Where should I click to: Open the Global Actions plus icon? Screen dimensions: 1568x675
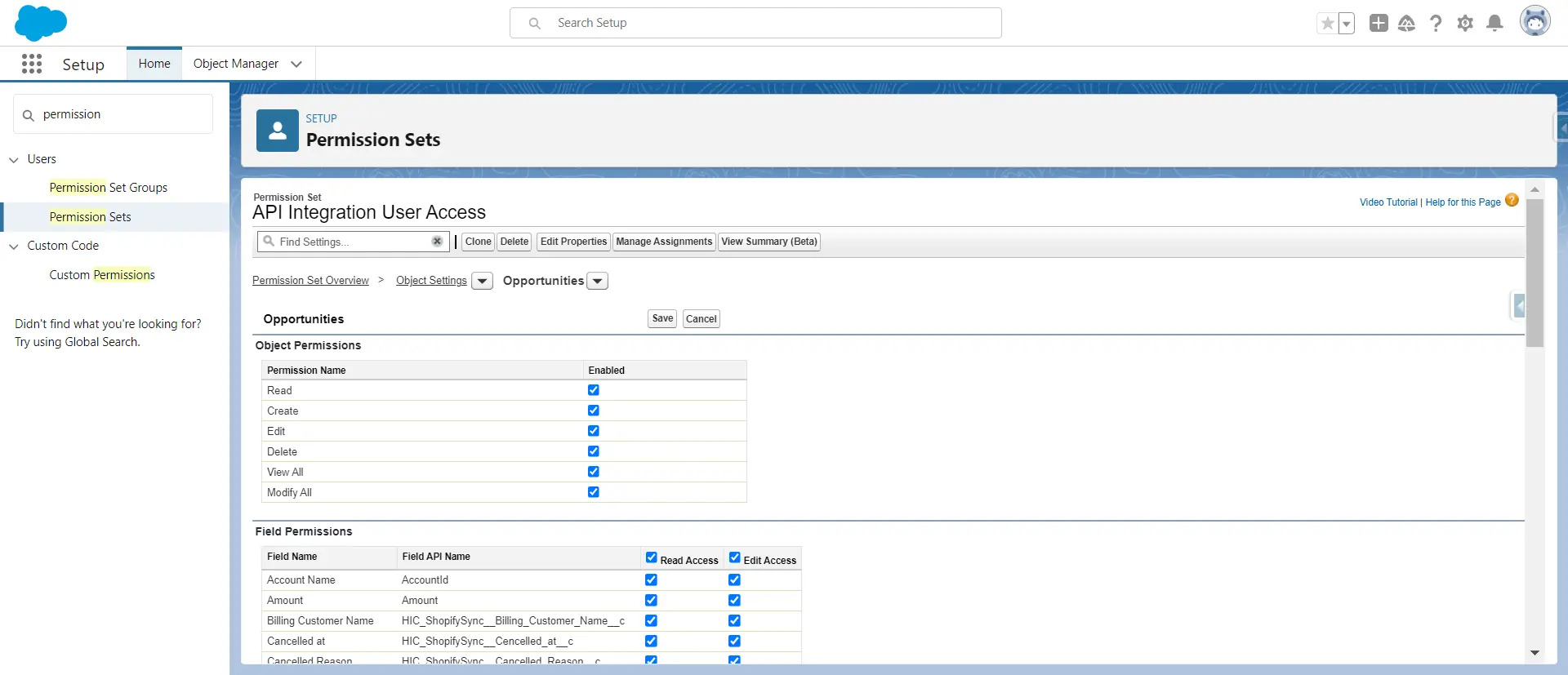(1379, 24)
